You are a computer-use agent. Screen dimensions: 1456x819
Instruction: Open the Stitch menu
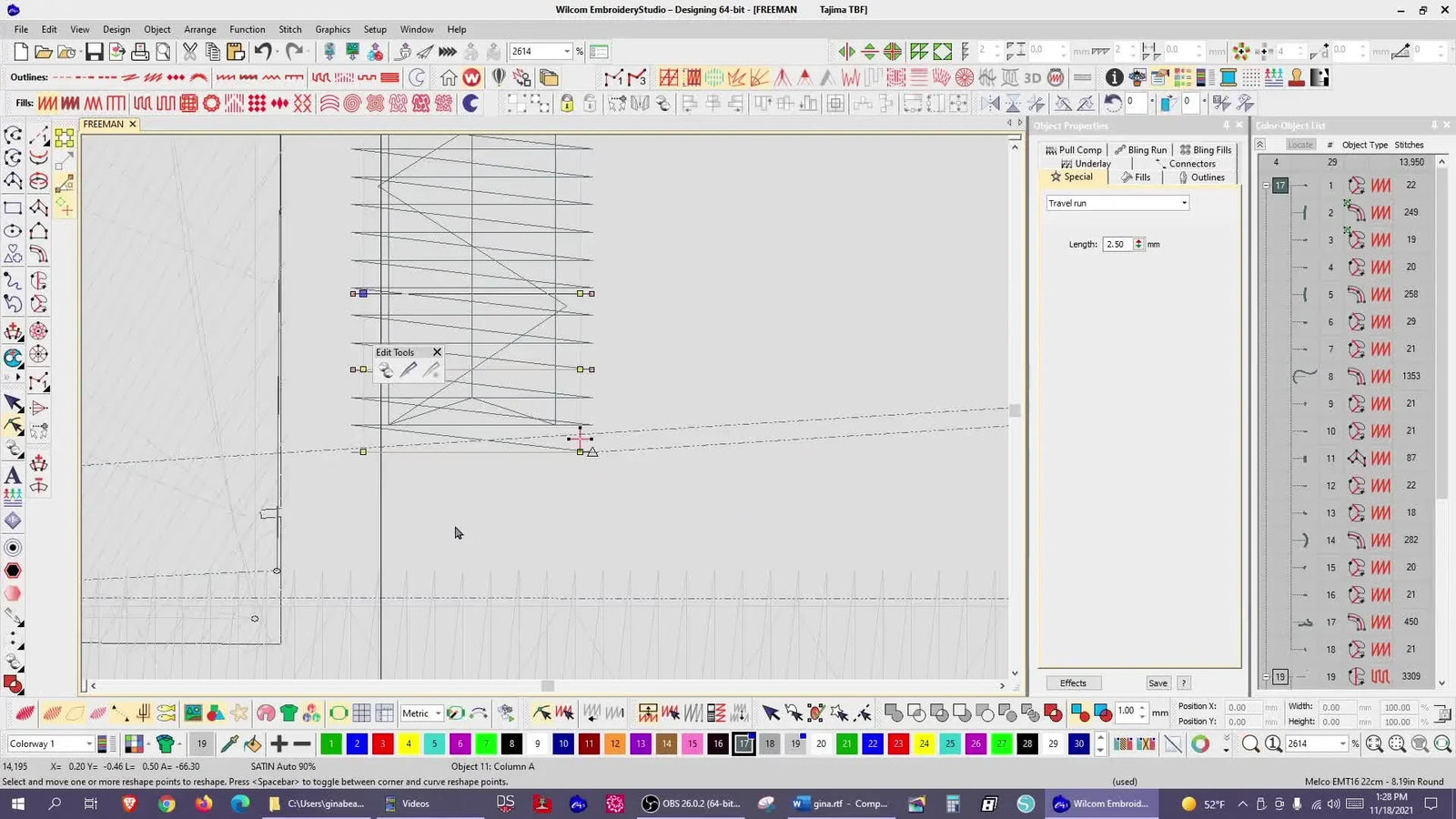[x=290, y=29]
